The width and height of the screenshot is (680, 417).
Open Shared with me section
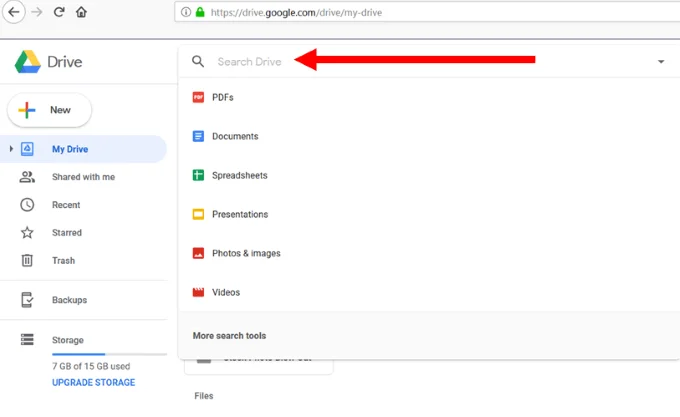click(x=82, y=177)
